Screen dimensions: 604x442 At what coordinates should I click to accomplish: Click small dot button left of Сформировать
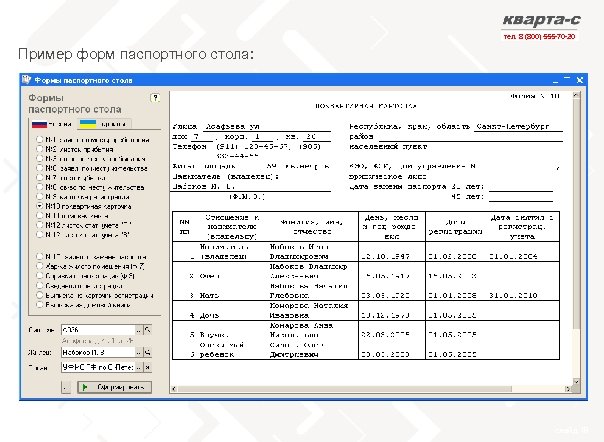[x=66, y=387]
